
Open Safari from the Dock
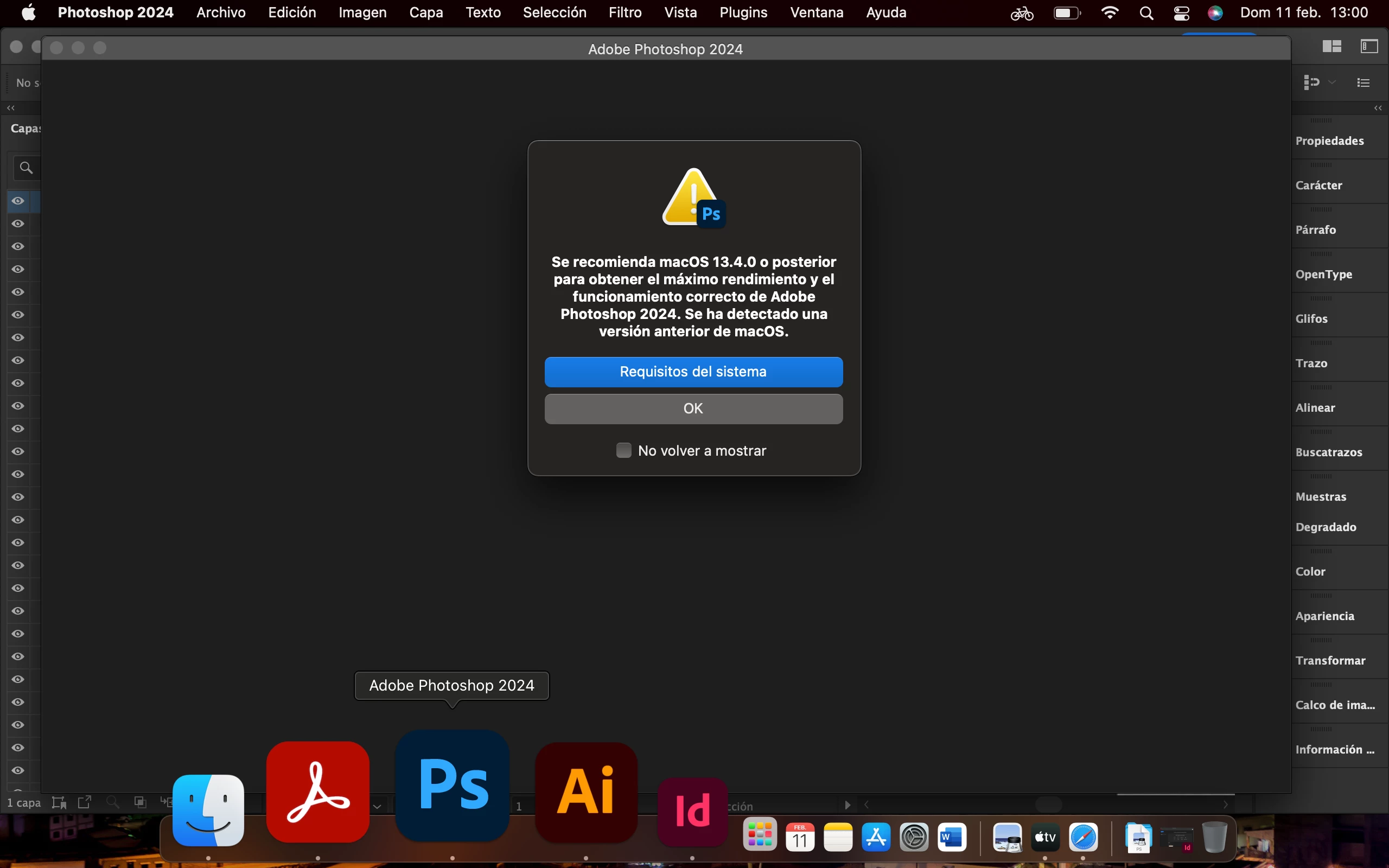point(1082,837)
